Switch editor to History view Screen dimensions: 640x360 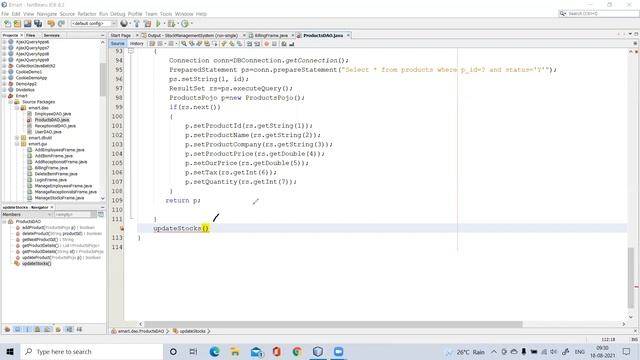point(136,44)
